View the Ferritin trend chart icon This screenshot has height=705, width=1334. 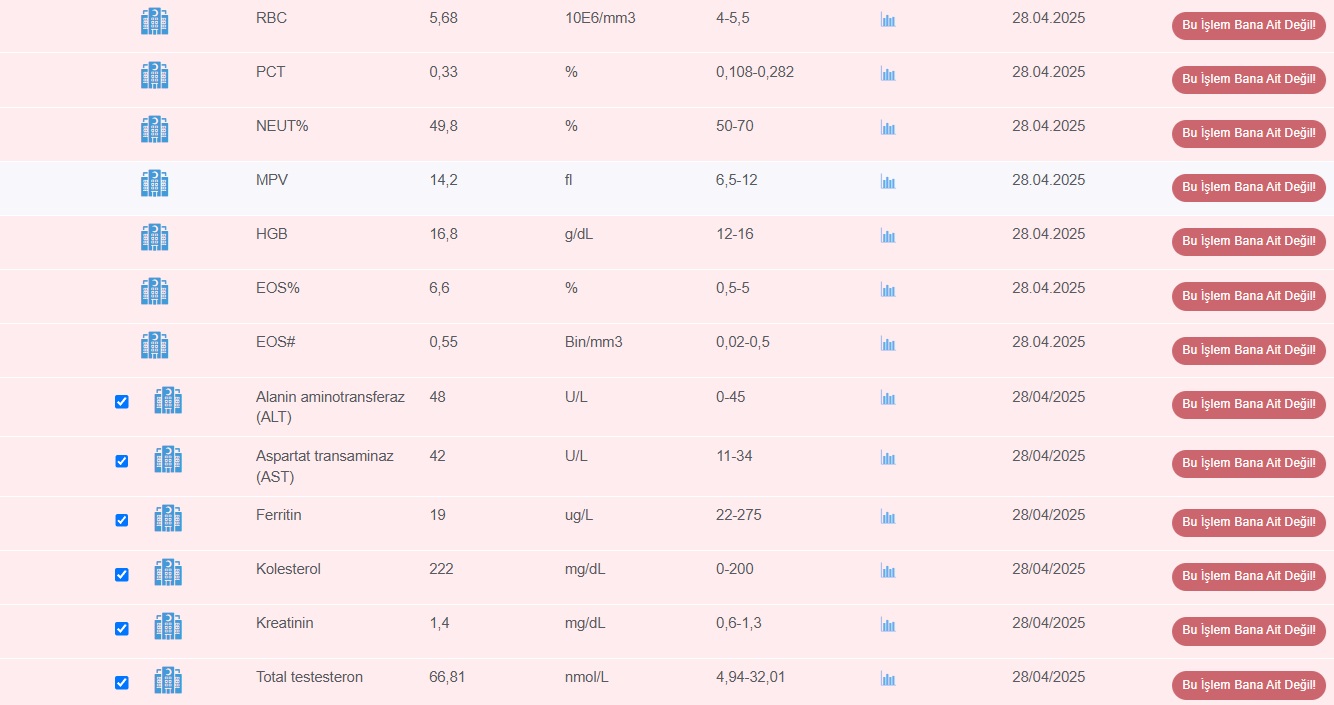(888, 517)
